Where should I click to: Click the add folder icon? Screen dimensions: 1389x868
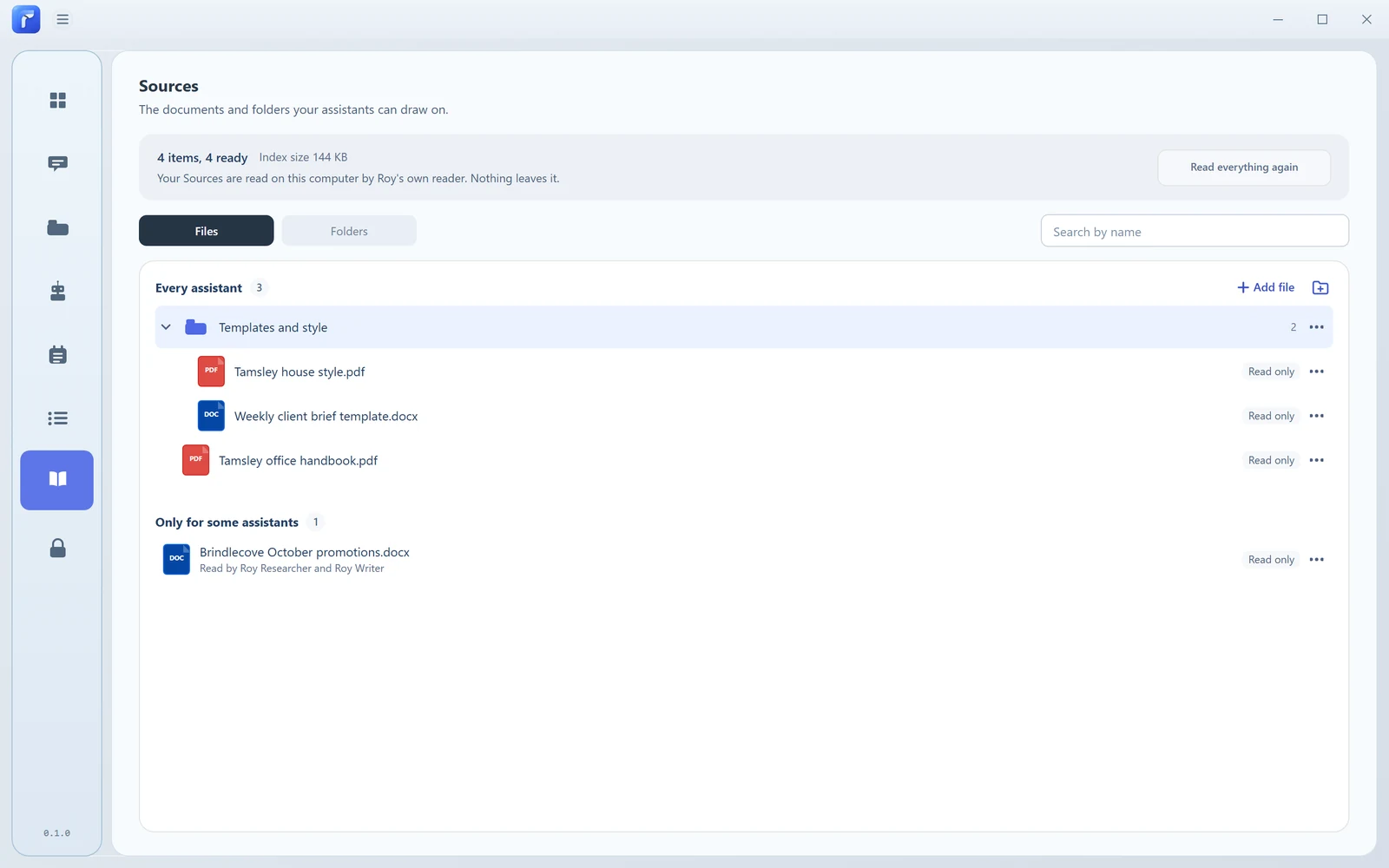click(1320, 287)
